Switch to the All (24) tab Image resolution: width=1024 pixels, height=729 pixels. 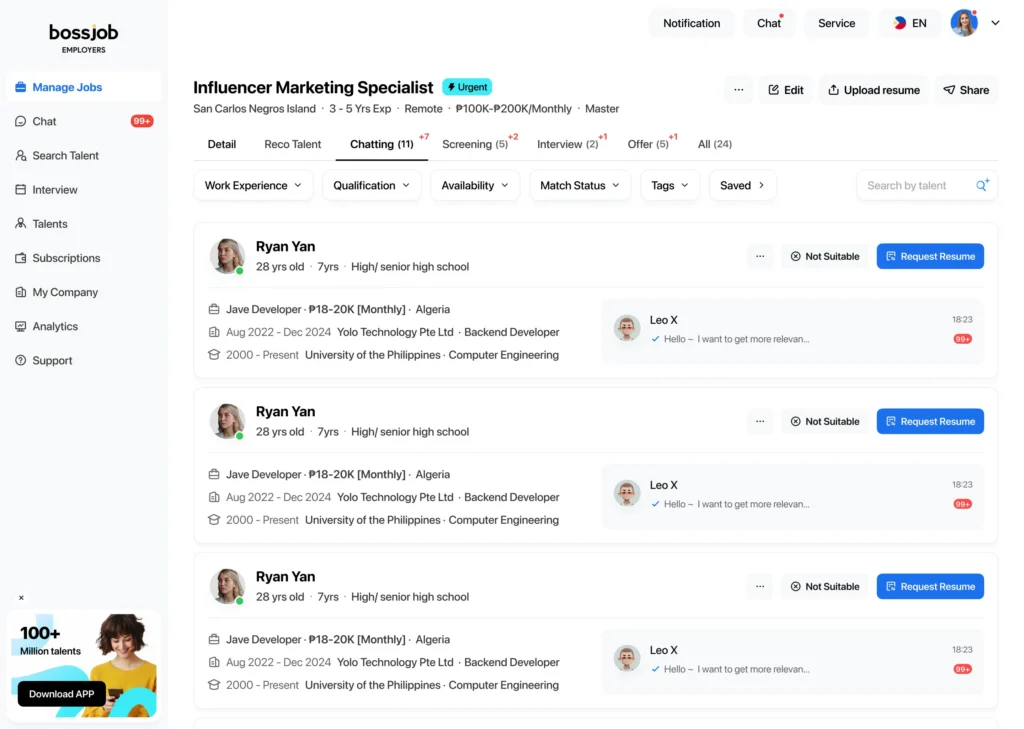[714, 144]
